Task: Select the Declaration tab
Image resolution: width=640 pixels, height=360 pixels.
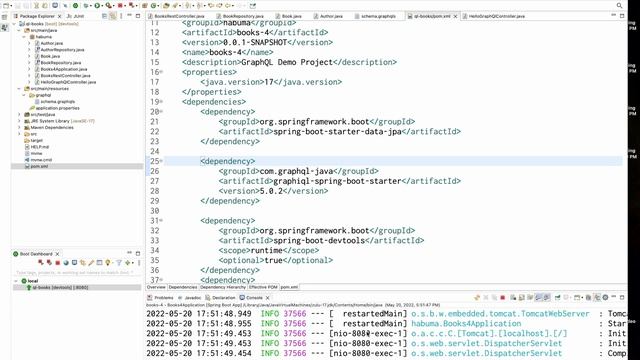Action: tap(221, 298)
